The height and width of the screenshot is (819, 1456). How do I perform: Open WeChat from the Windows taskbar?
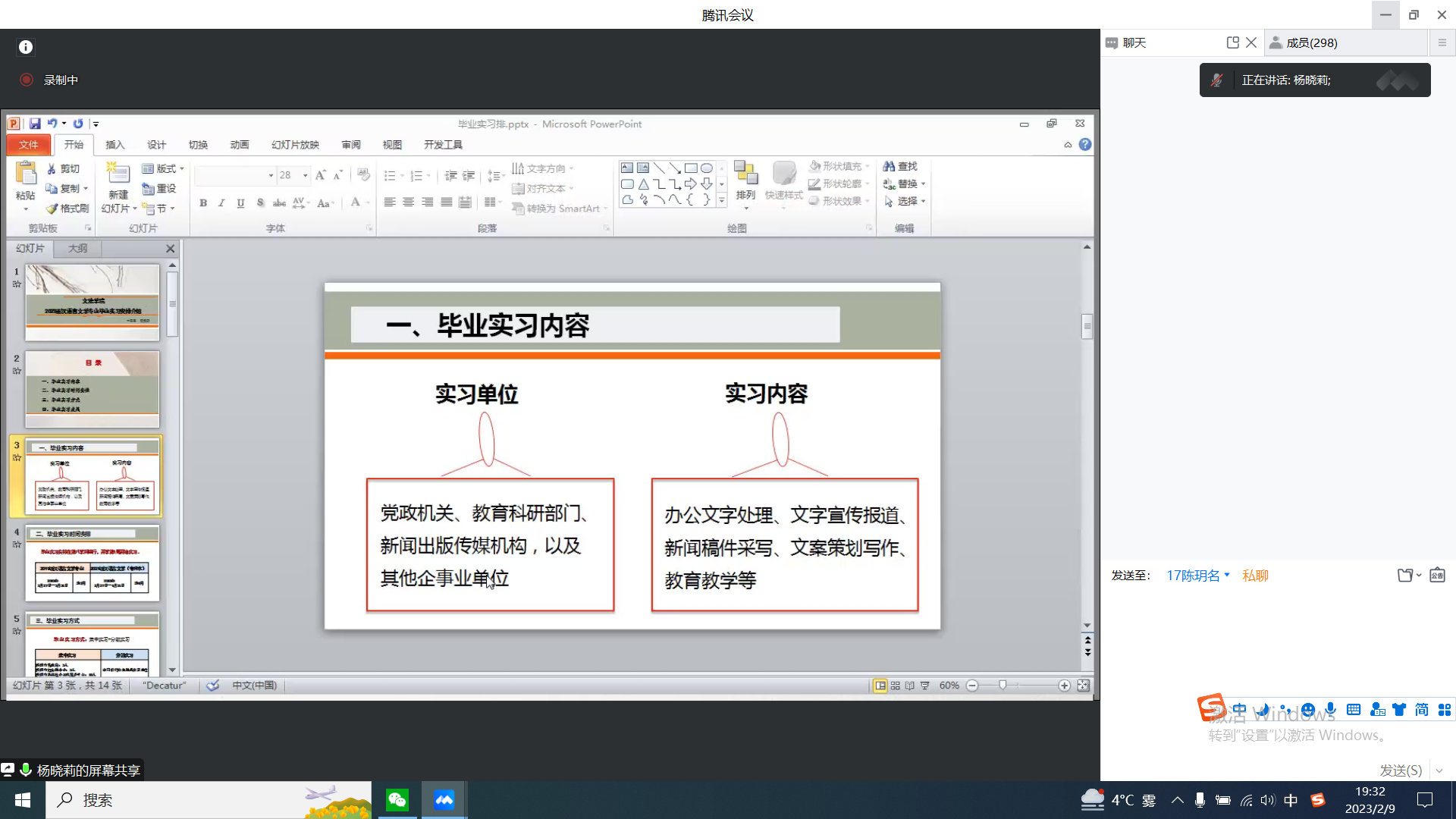pos(397,800)
